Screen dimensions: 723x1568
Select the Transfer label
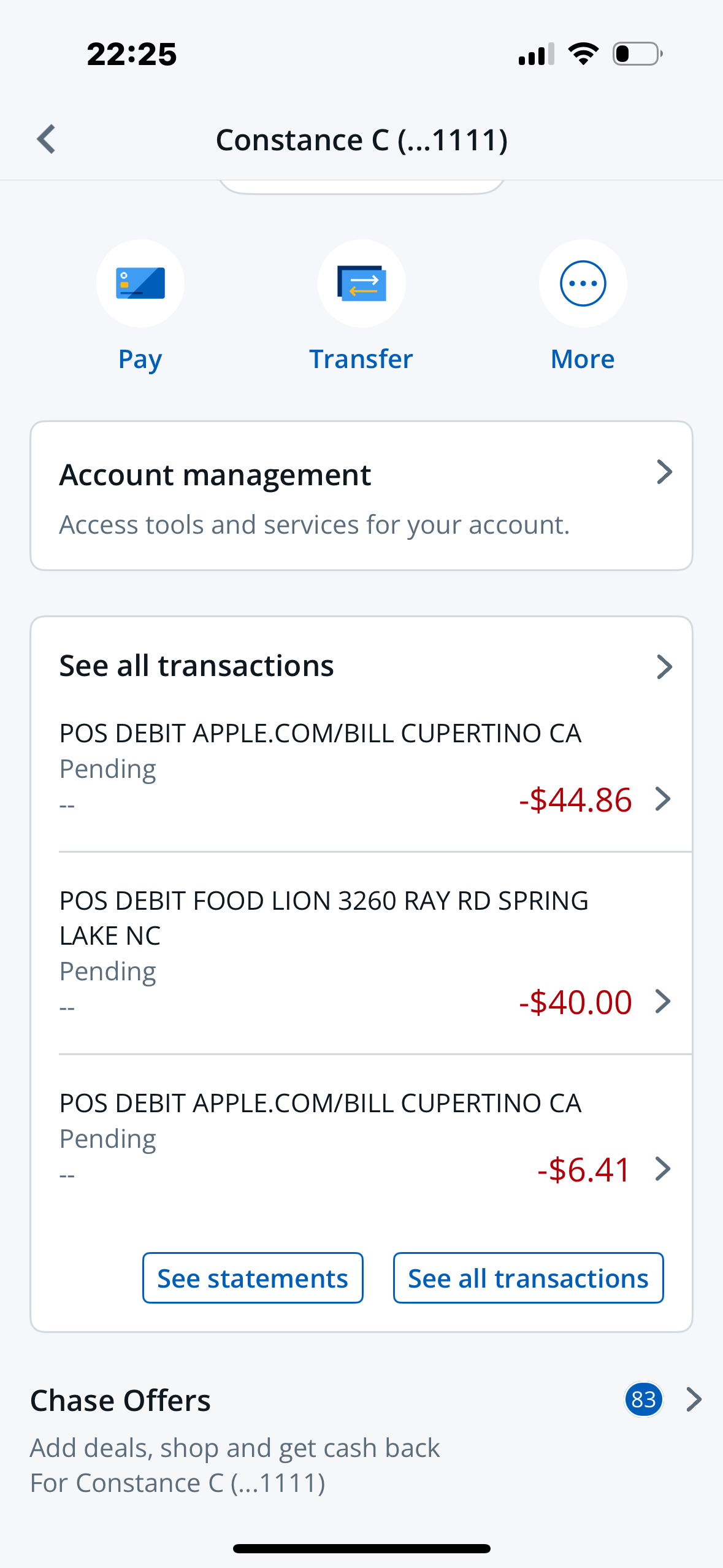361,359
